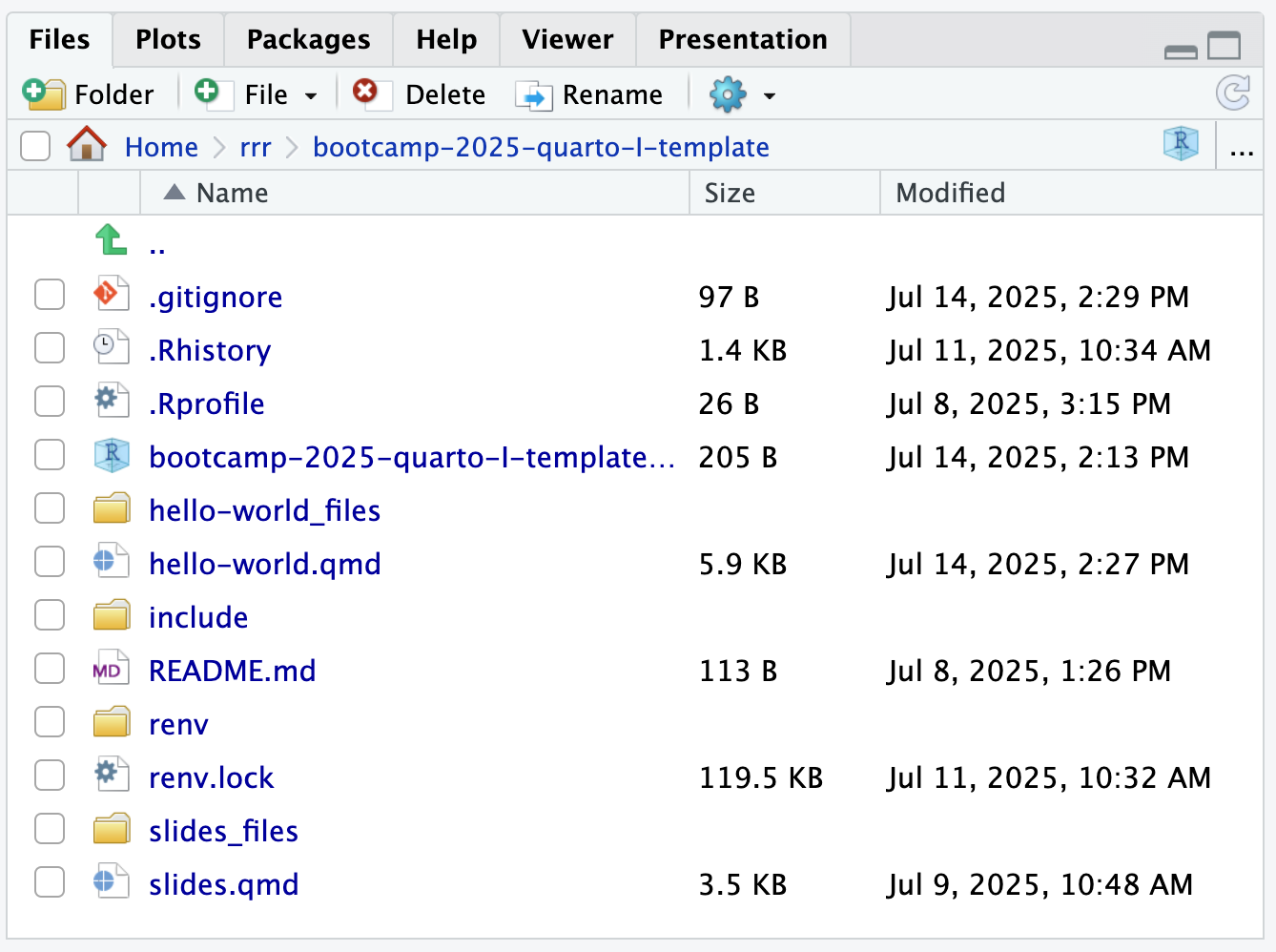
Task: Click the Home directory house icon
Action: 87,146
